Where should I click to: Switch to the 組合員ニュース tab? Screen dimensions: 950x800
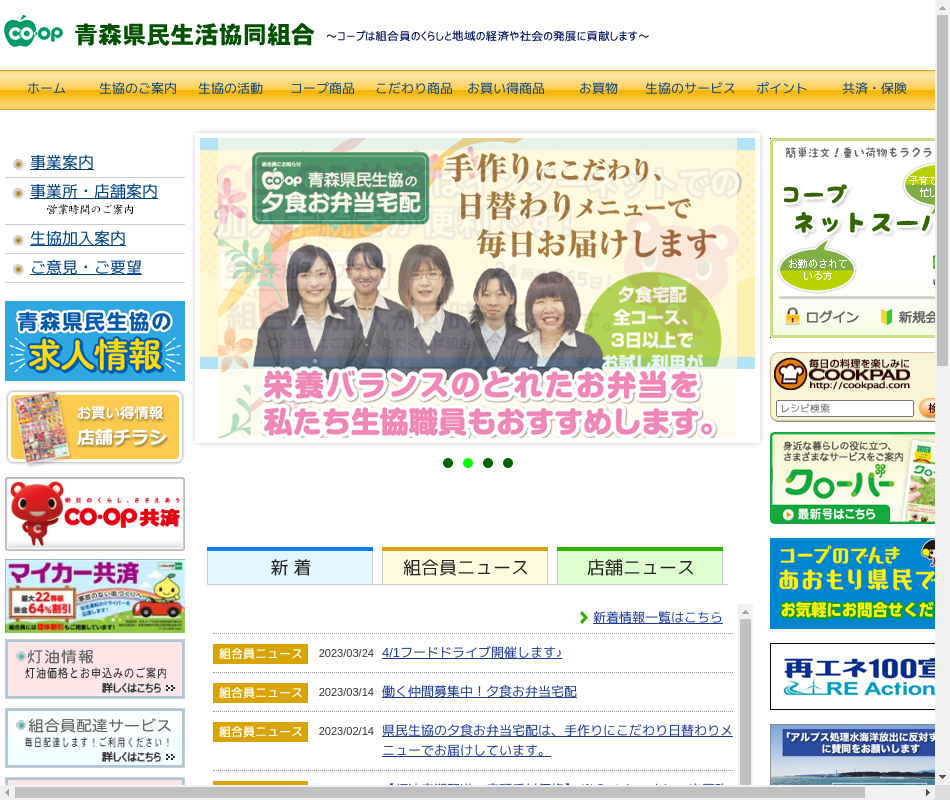click(465, 567)
